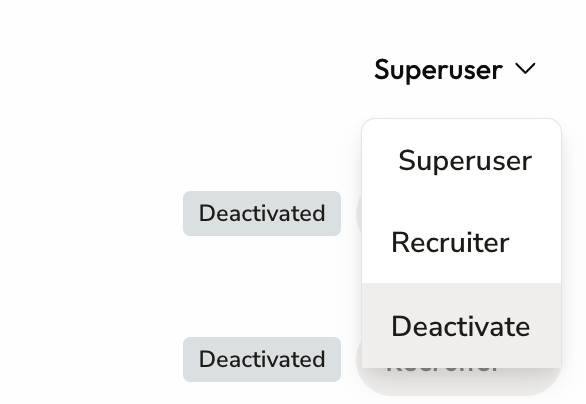Click the current role value Superuser

438,70
